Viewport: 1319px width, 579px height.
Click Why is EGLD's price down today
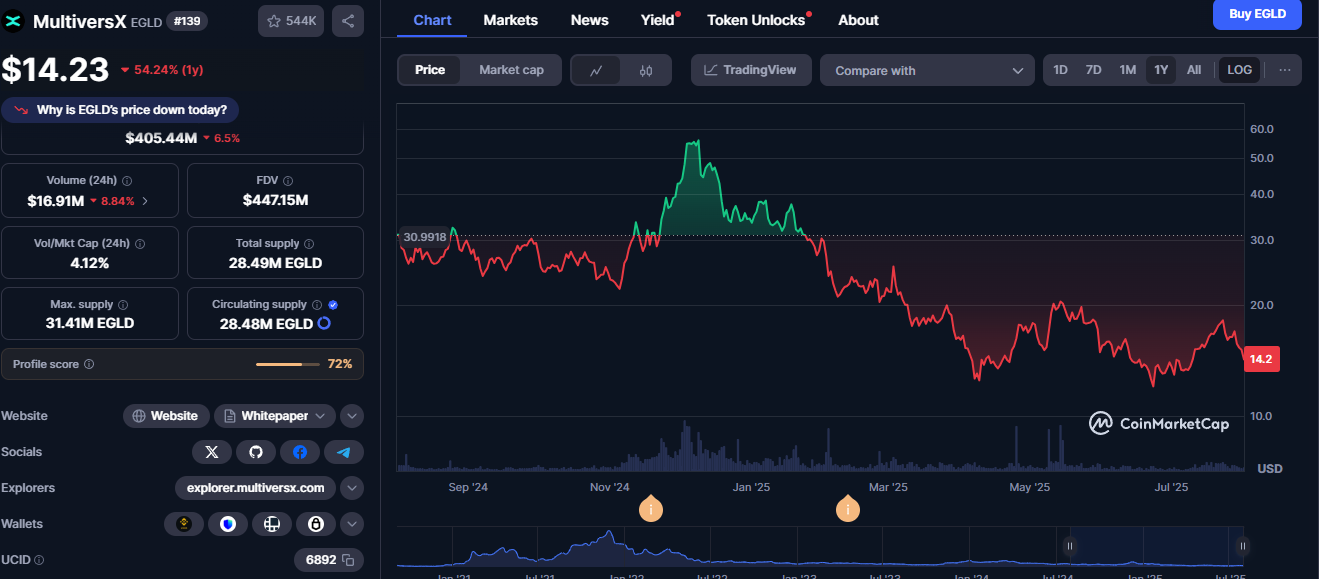pos(121,110)
